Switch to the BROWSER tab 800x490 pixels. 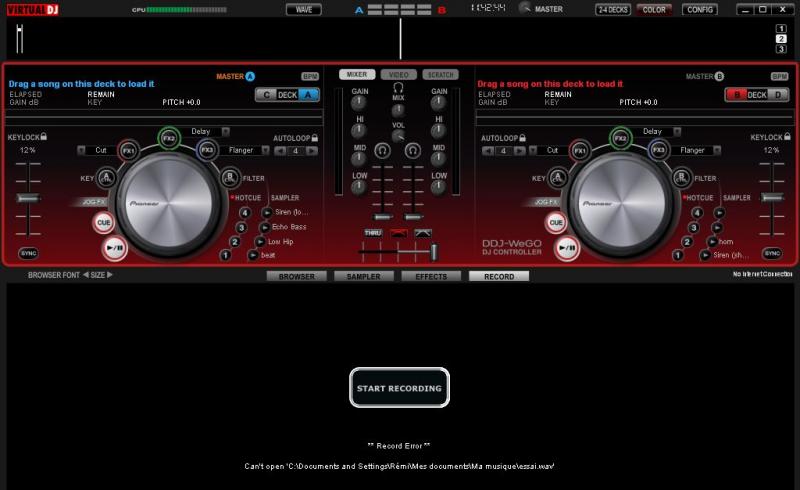296,276
